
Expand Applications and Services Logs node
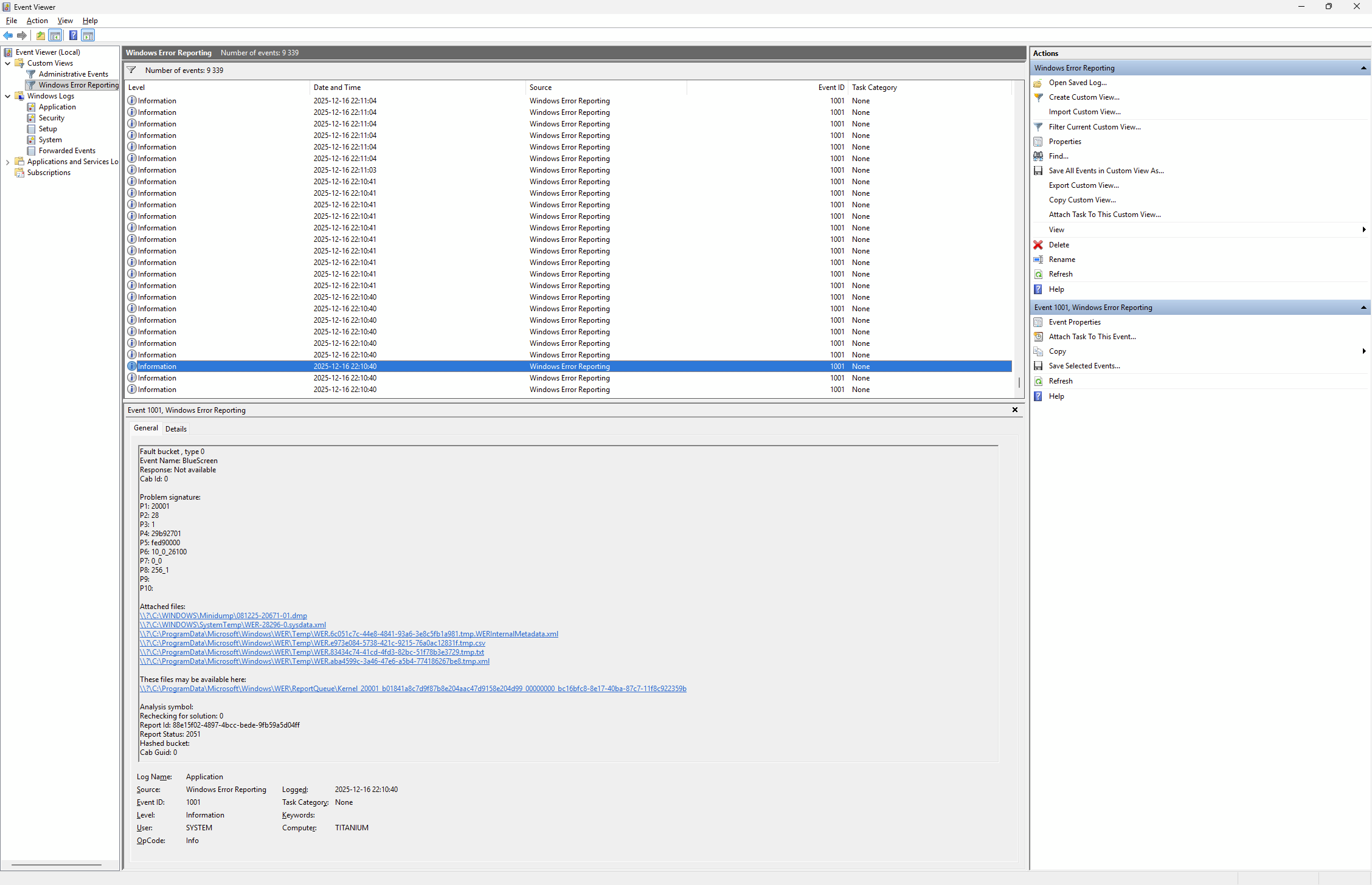click(x=7, y=162)
